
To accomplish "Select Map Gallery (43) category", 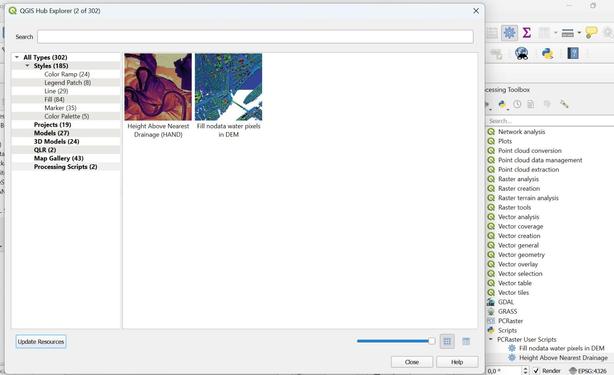I will 58,158.
